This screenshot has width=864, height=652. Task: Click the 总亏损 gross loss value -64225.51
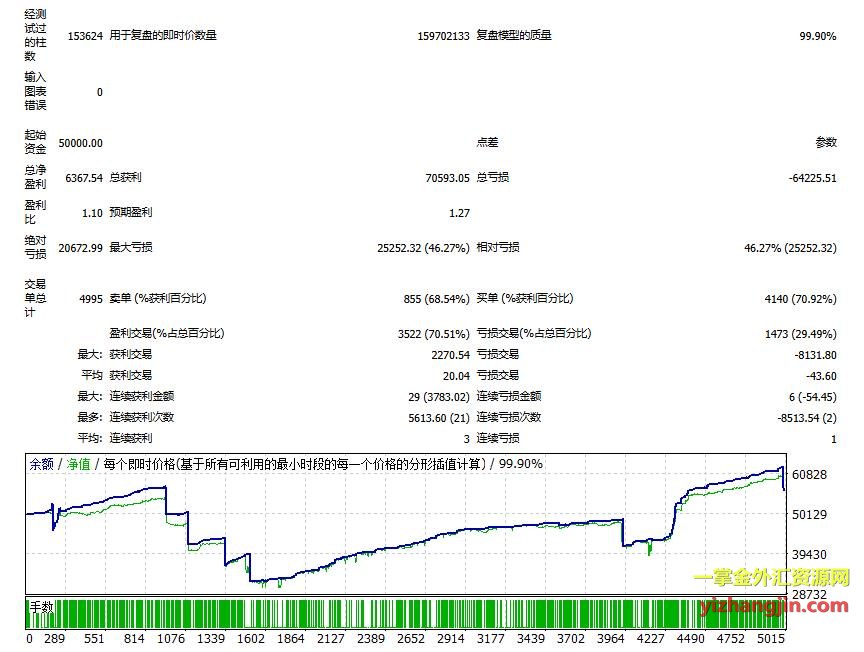(812, 178)
